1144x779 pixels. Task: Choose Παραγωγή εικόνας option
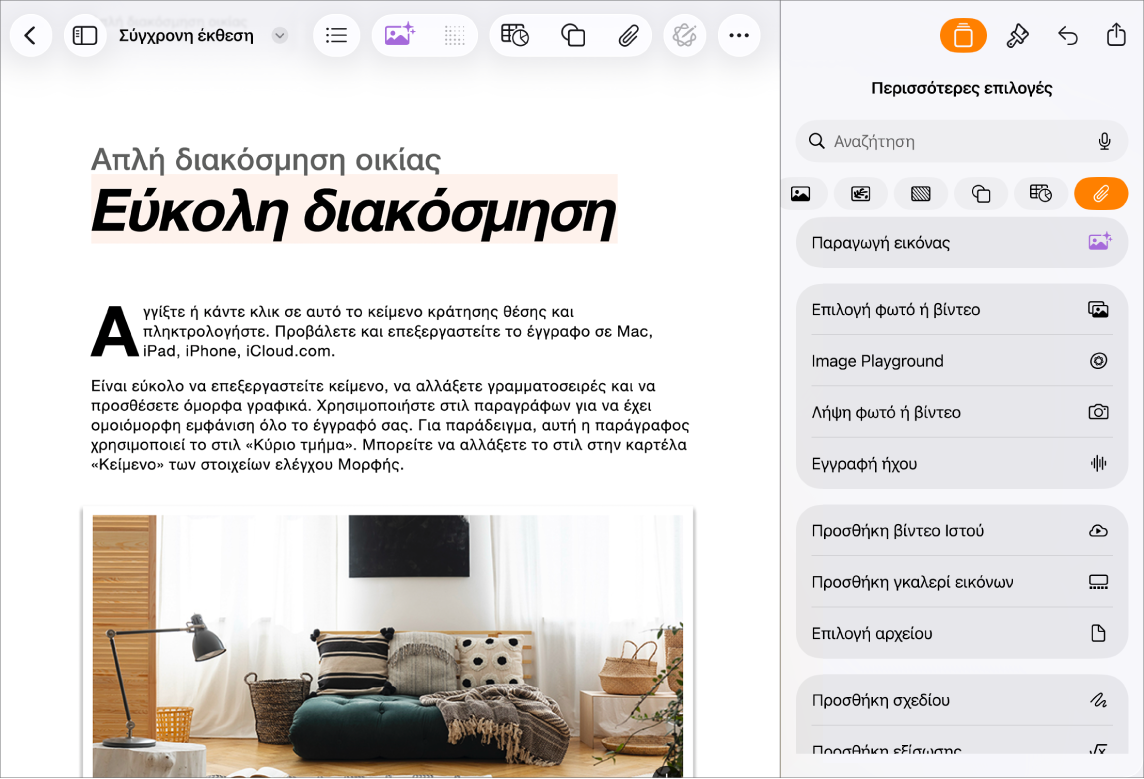click(x=962, y=243)
